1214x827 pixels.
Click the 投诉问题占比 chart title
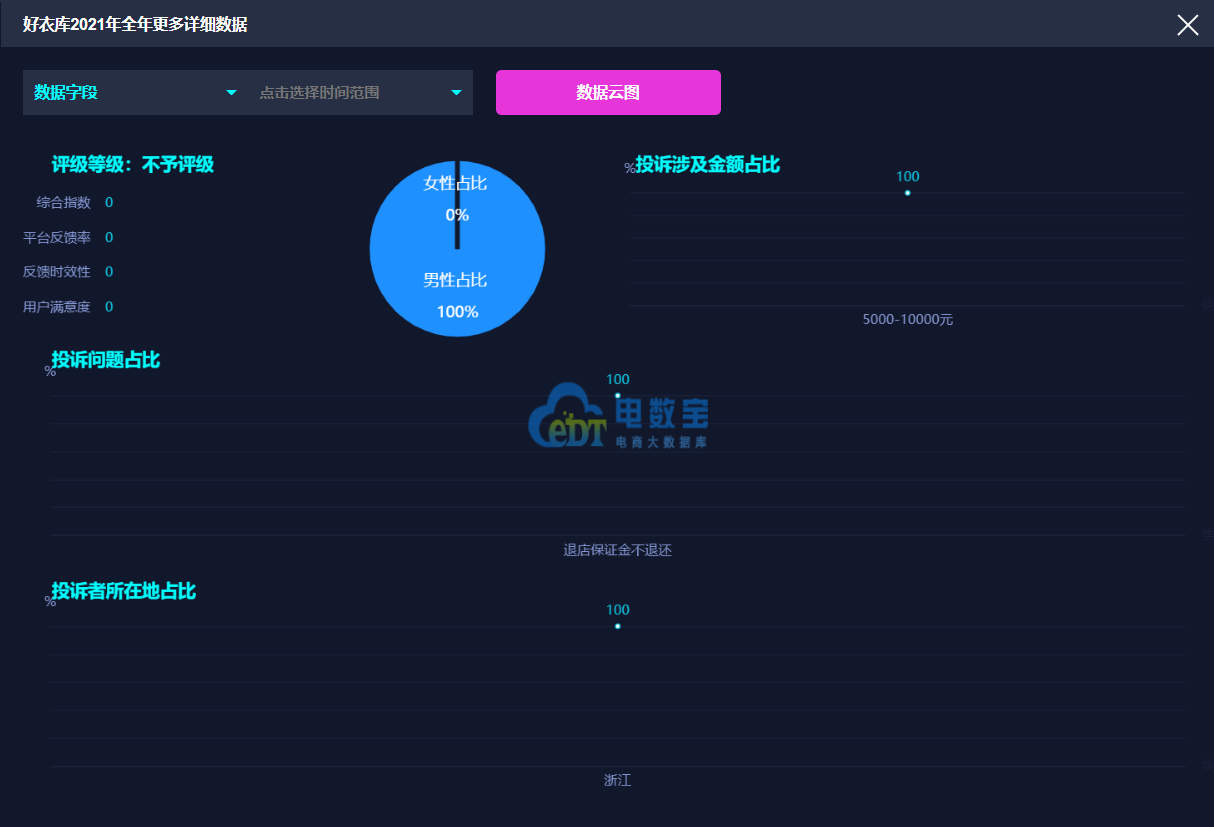[106, 360]
